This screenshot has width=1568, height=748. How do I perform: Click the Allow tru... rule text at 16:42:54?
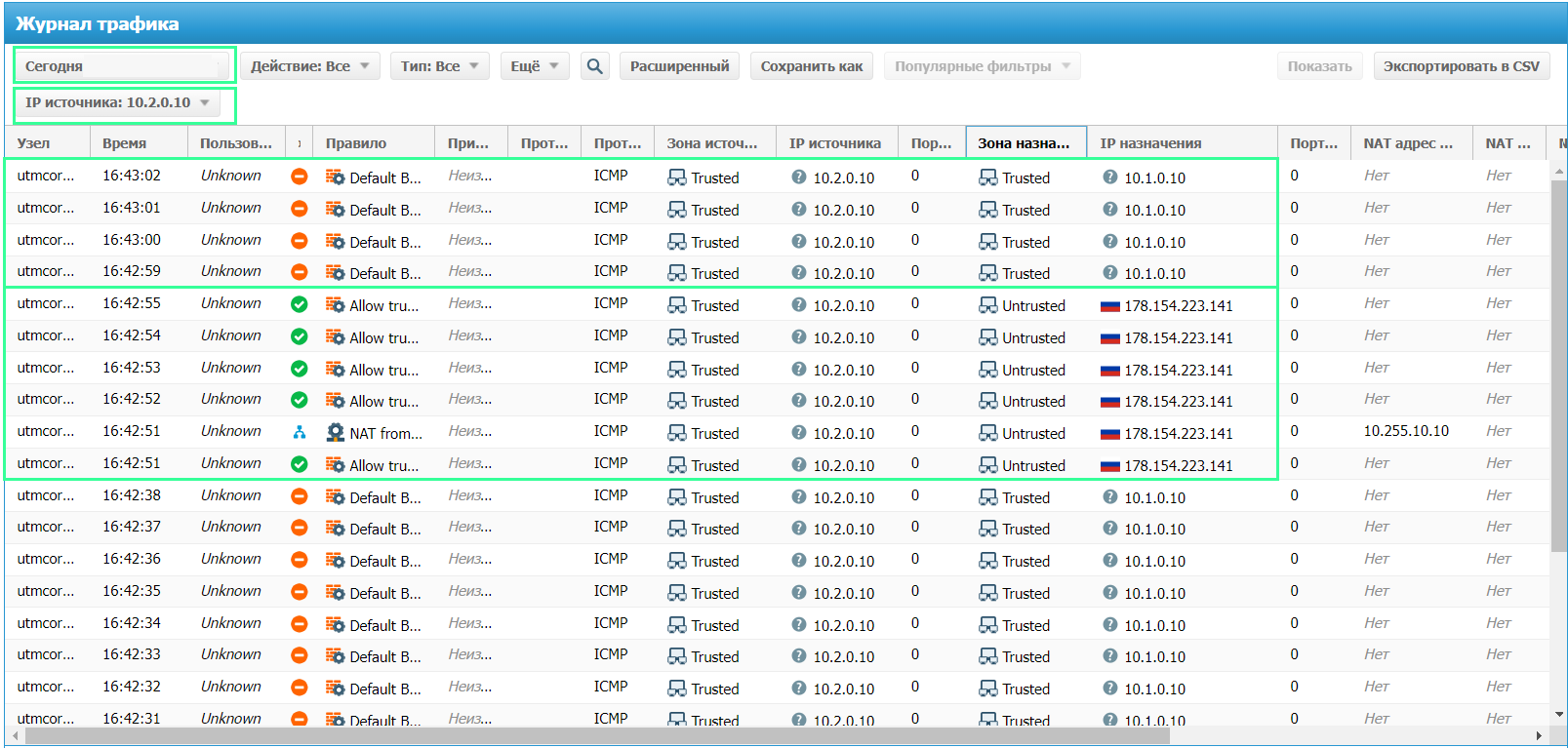384,337
